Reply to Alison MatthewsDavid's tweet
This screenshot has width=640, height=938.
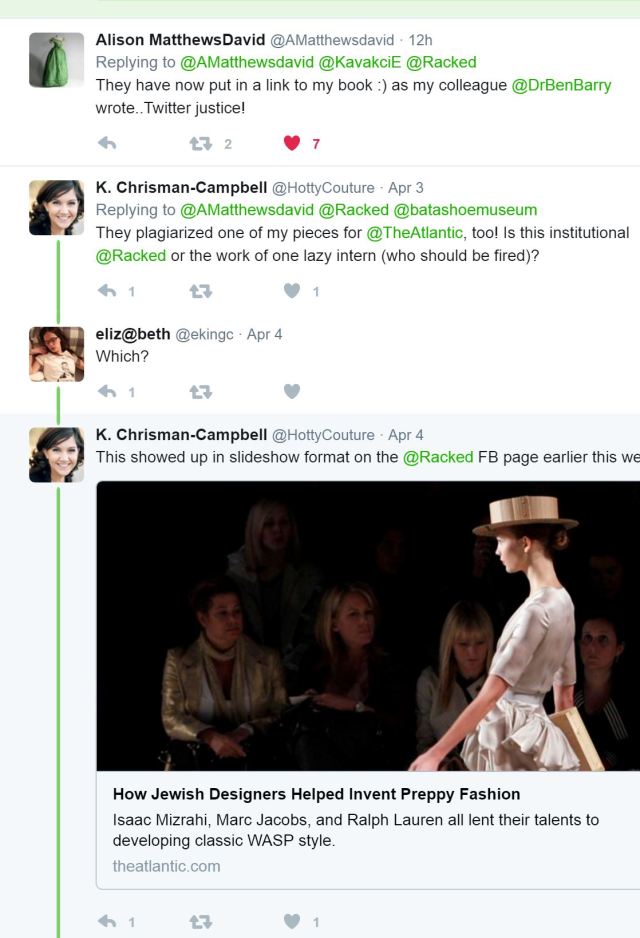tap(107, 143)
